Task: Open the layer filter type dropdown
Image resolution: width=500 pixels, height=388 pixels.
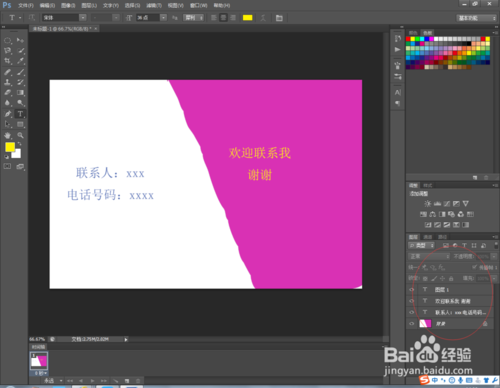Action: pyautogui.click(x=421, y=245)
